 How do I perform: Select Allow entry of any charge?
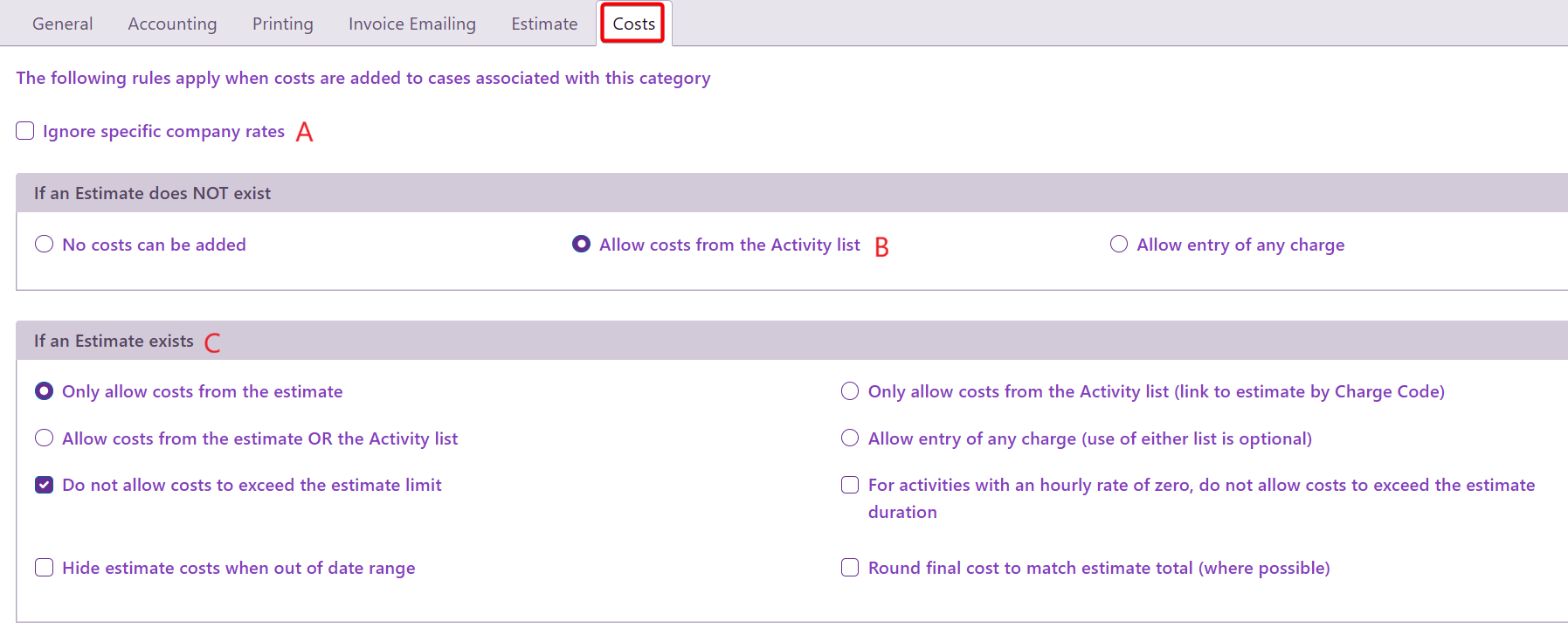pos(1119,245)
